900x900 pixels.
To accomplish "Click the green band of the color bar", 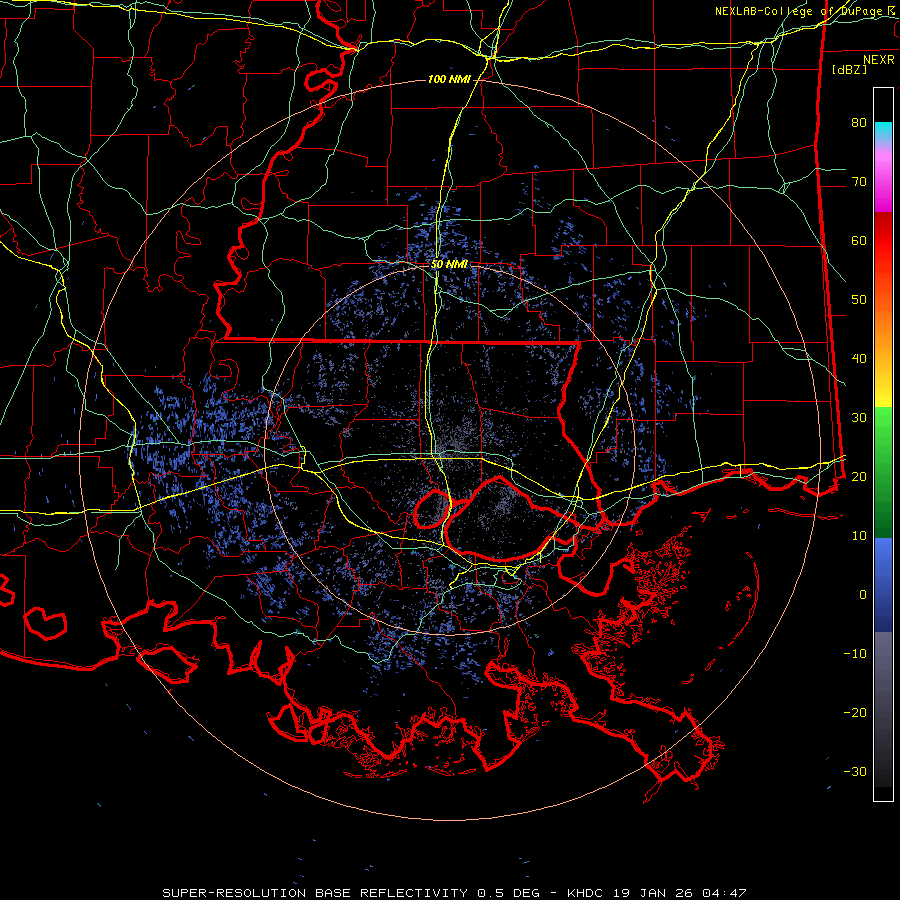I will pyautogui.click(x=883, y=473).
